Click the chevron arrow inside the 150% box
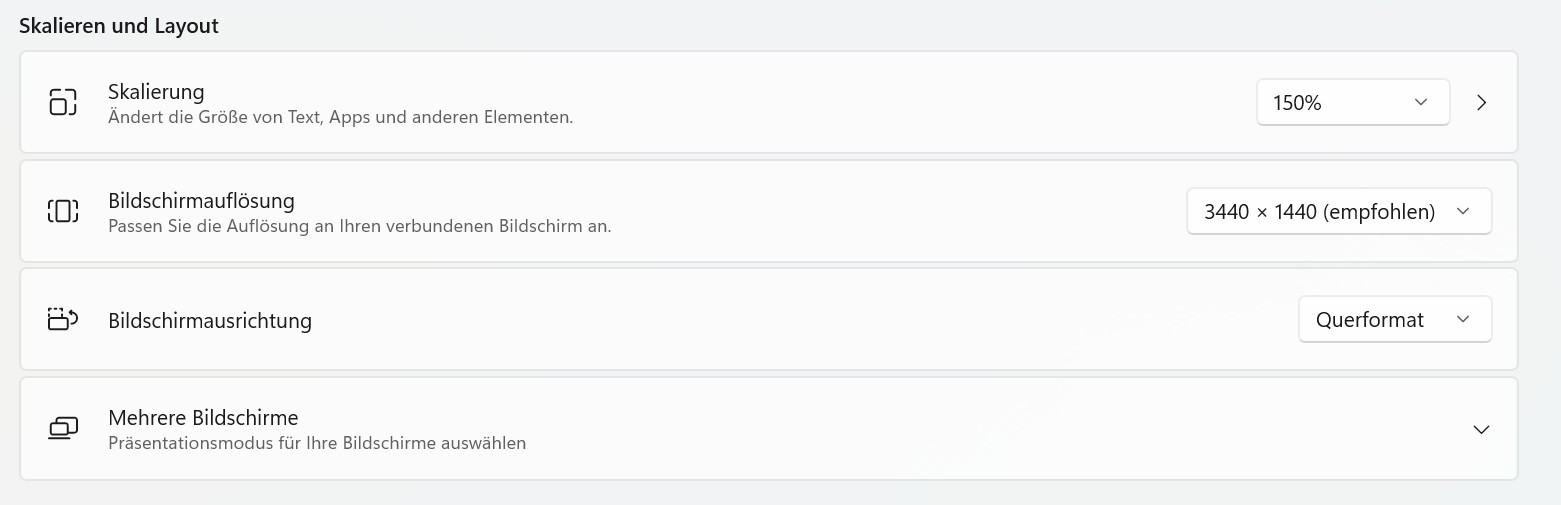The height and width of the screenshot is (505, 1561). pos(1421,102)
